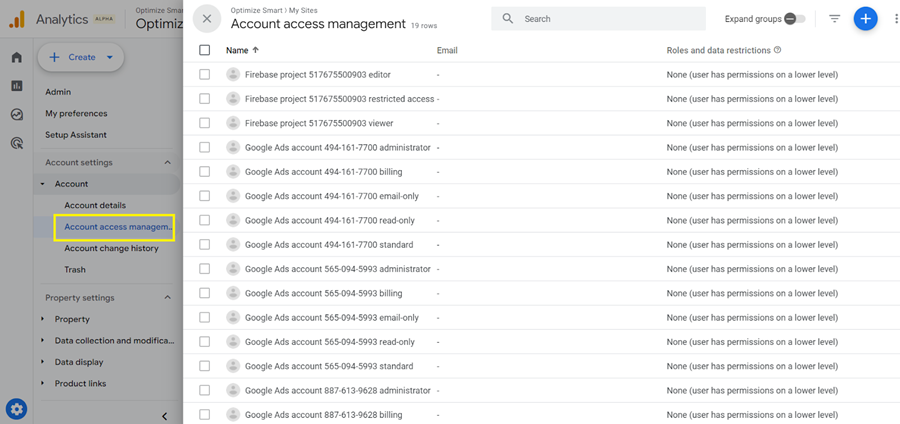This screenshot has width=900, height=424.
Task: Collapse the Property settings section
Action: (168, 297)
